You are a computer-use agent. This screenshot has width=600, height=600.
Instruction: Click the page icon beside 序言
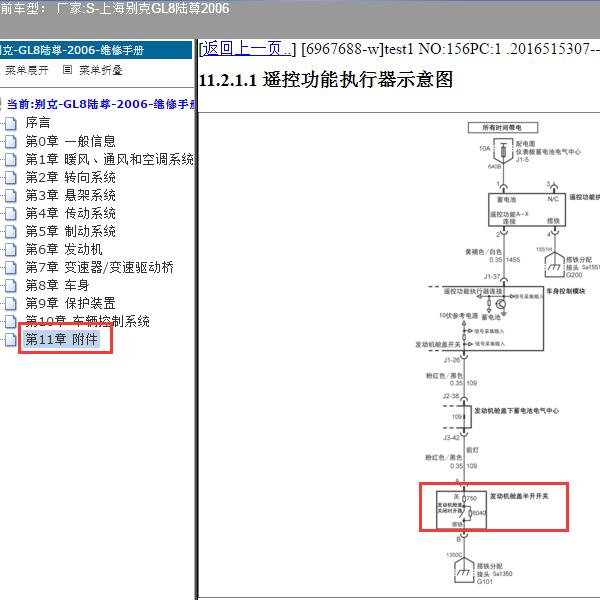pyautogui.click(x=11, y=123)
